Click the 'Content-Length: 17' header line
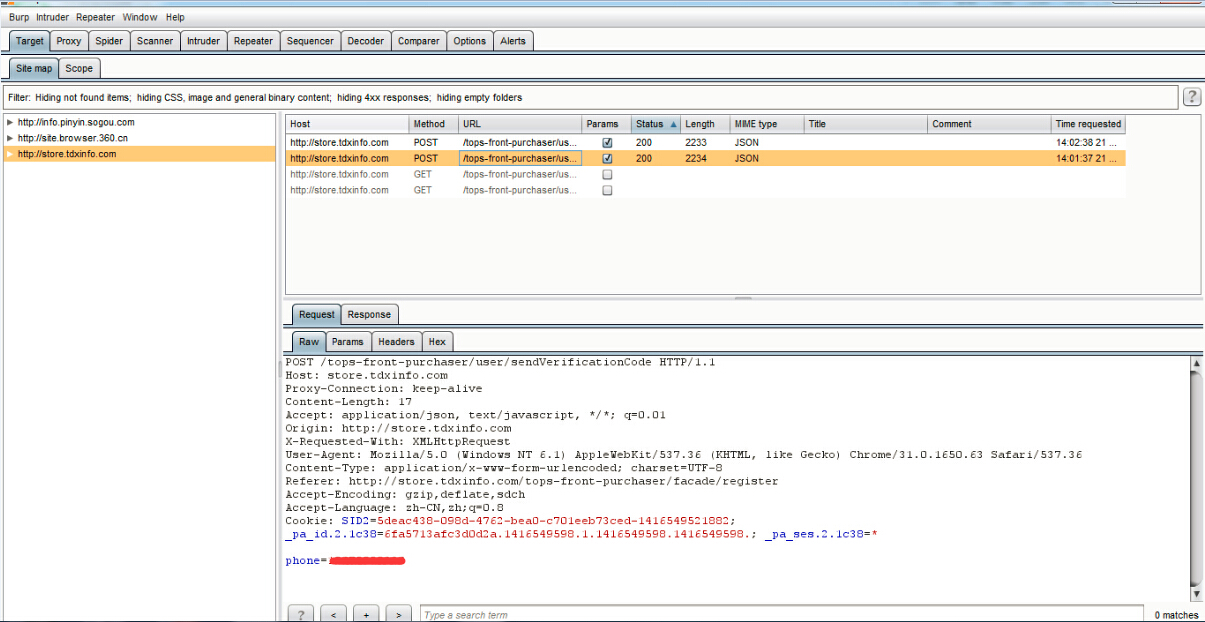Image resolution: width=1205 pixels, height=622 pixels. (348, 401)
